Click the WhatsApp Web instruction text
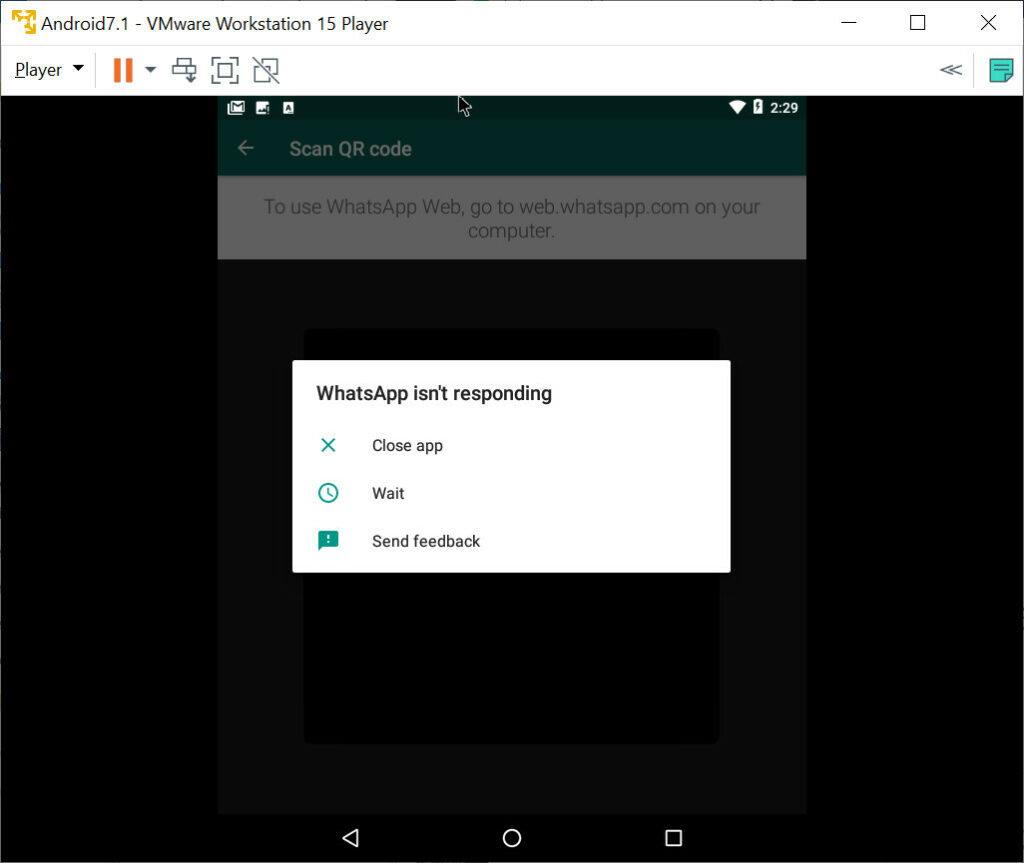The width and height of the screenshot is (1024, 863). coord(511,218)
